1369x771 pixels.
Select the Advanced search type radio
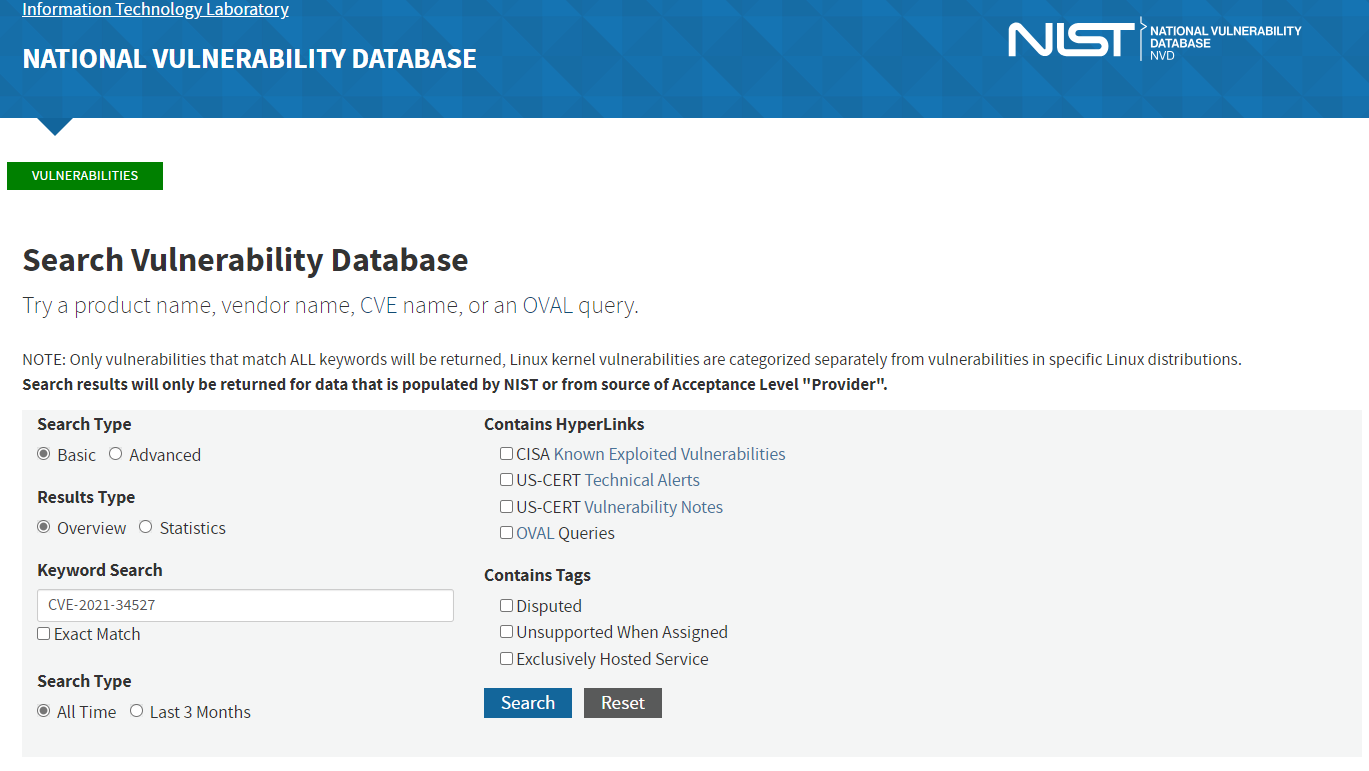(116, 454)
